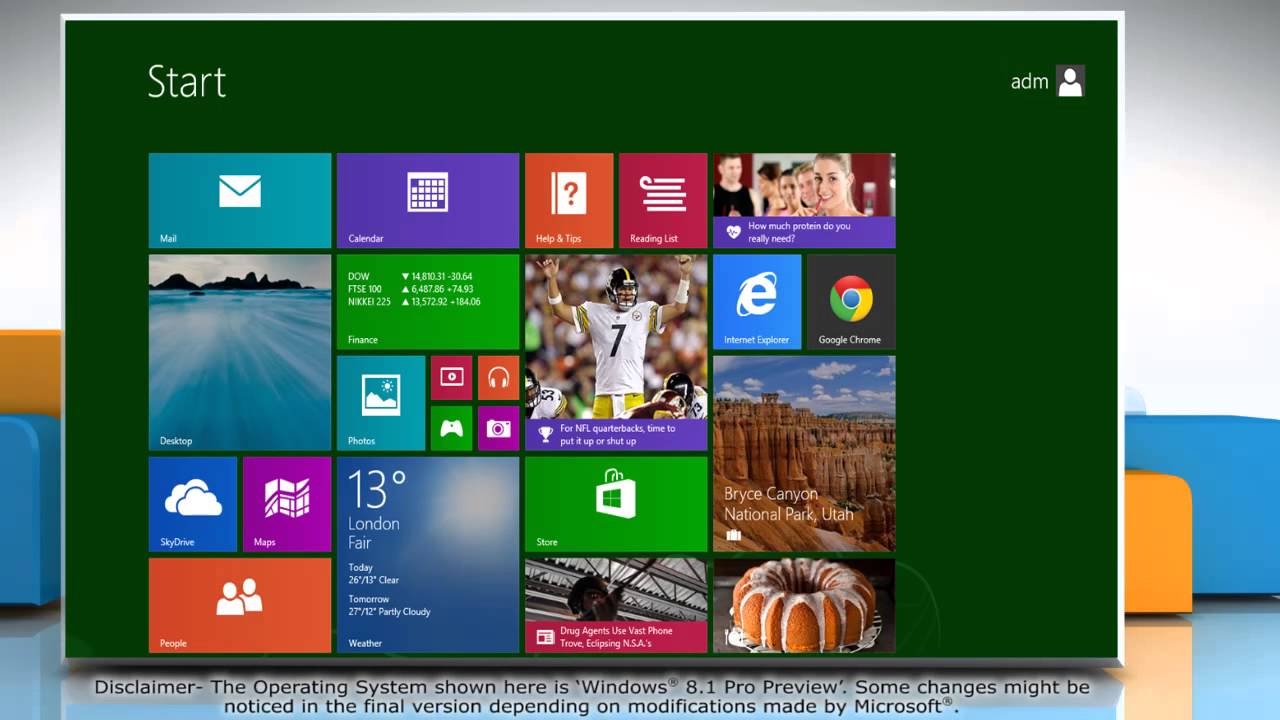
Task: Launch the Help & Tips tile
Action: pos(569,200)
